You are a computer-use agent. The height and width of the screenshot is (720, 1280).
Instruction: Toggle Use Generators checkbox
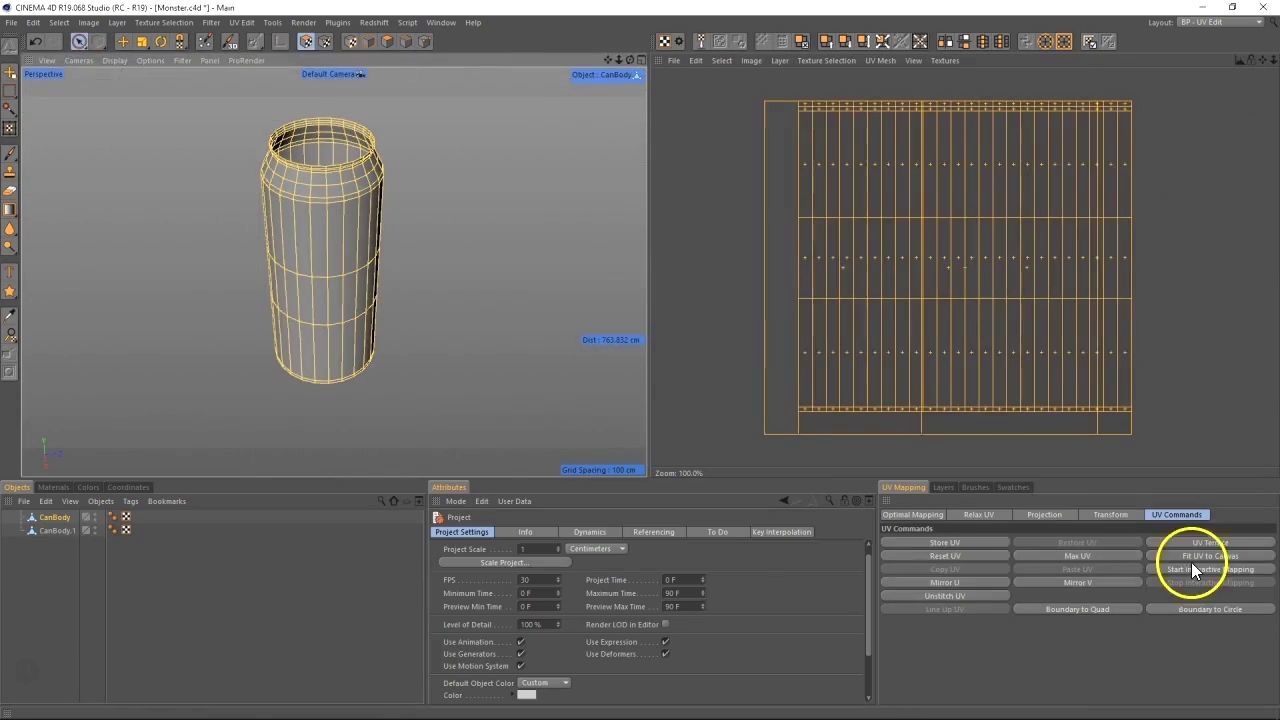[520, 654]
